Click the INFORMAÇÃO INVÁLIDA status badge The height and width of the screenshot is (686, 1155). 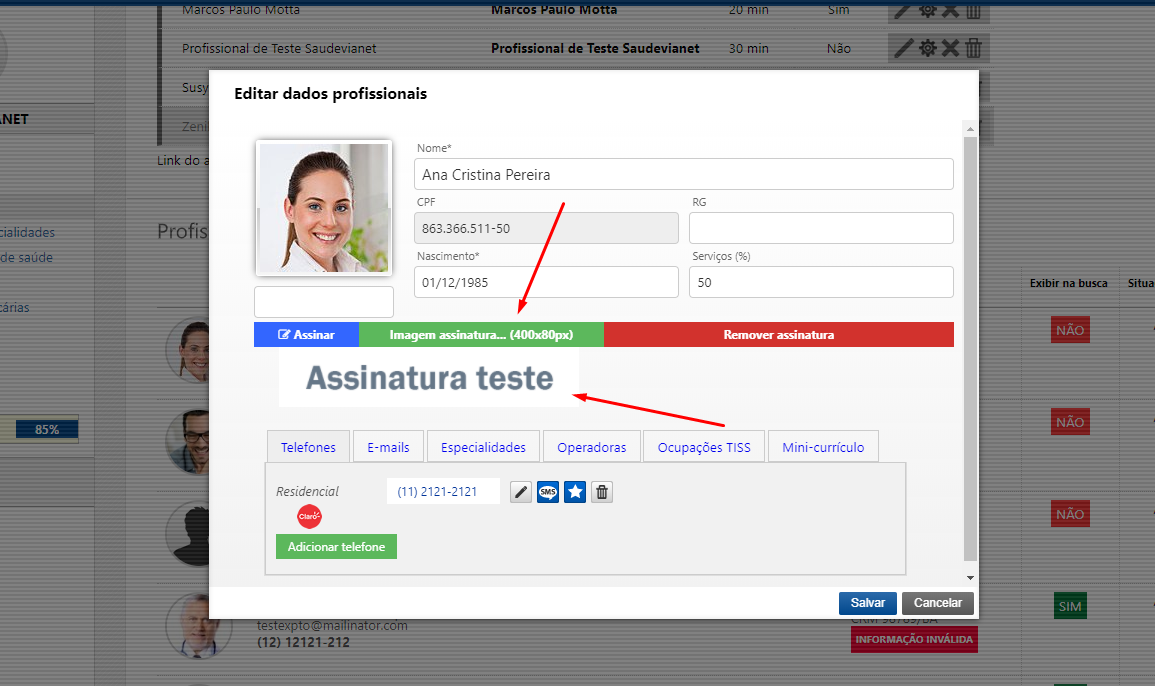(913, 638)
